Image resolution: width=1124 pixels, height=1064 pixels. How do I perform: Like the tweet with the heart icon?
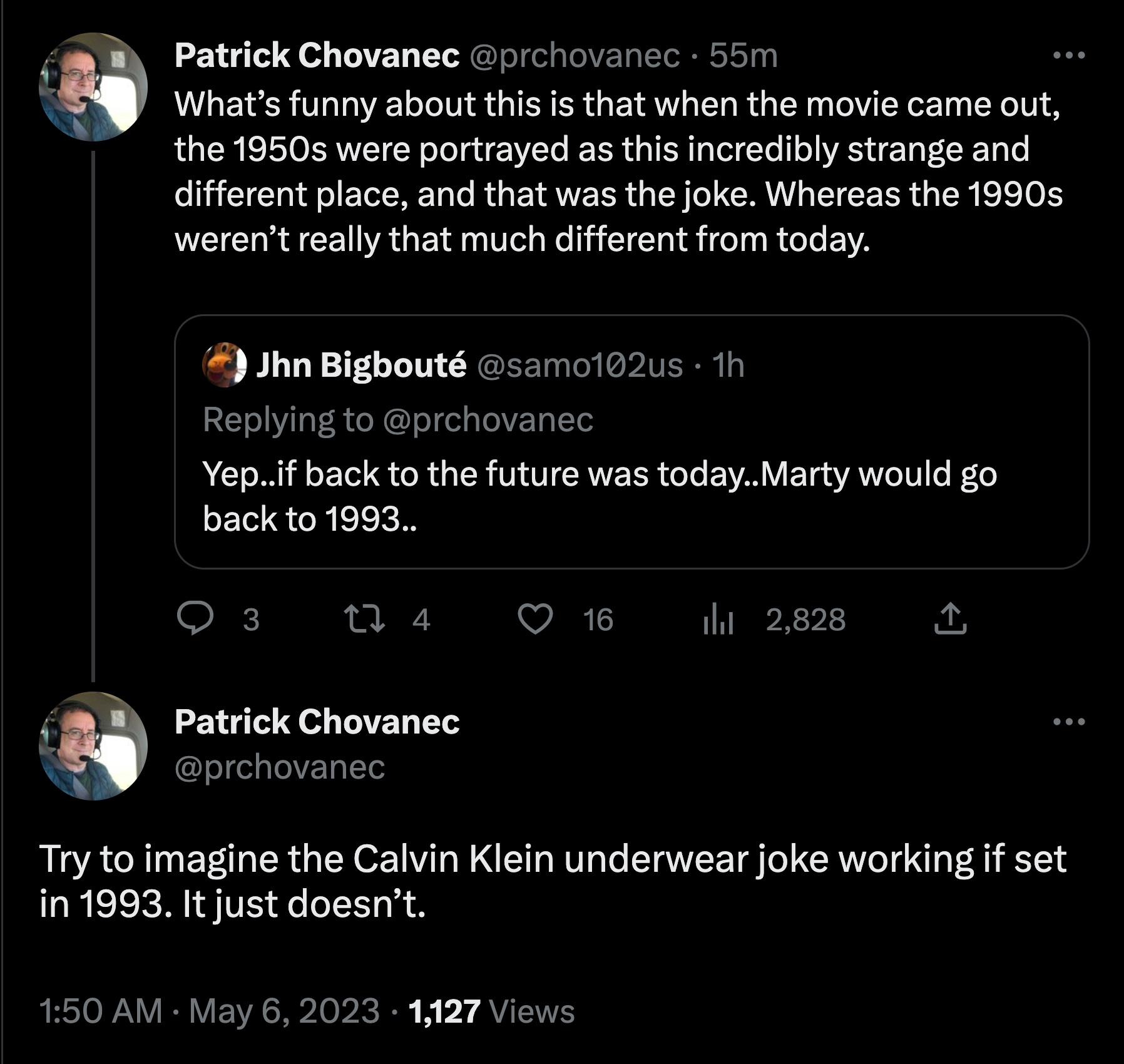click(536, 619)
